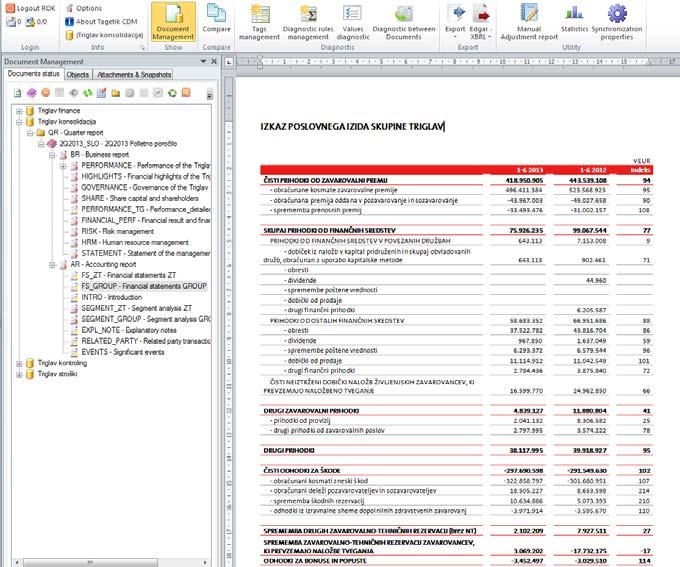Select FS_ZT - Financial statements ZT
Image resolution: width=680 pixels, height=567 pixels.
click(x=129, y=275)
